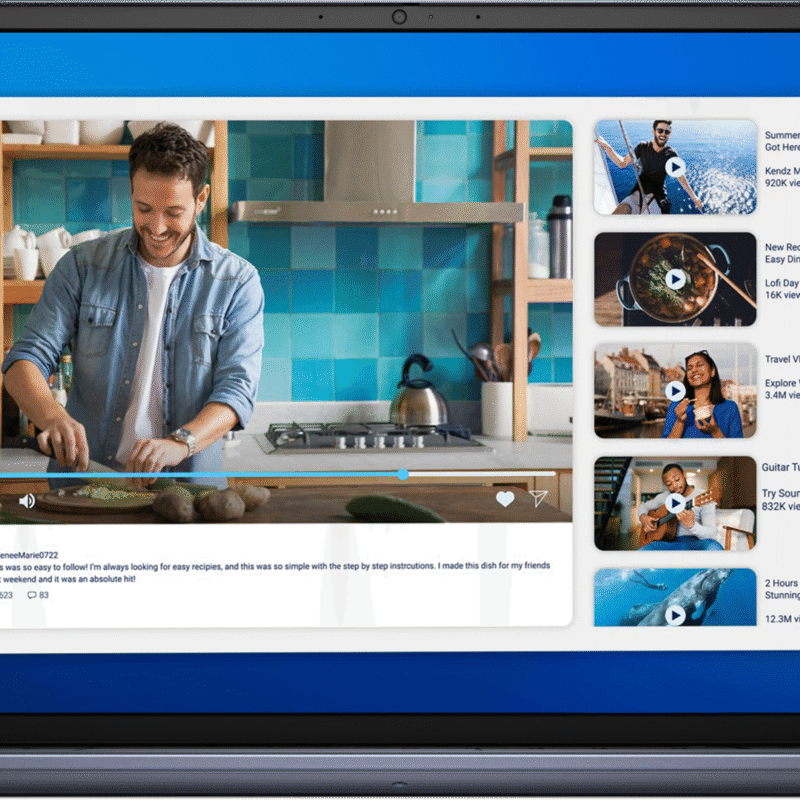Screen dimensions: 800x800
Task: Mute the cooking video's audio
Action: [25, 499]
